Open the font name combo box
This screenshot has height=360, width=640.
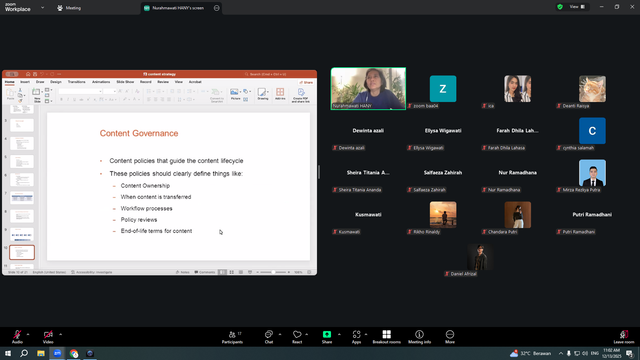click(80, 91)
